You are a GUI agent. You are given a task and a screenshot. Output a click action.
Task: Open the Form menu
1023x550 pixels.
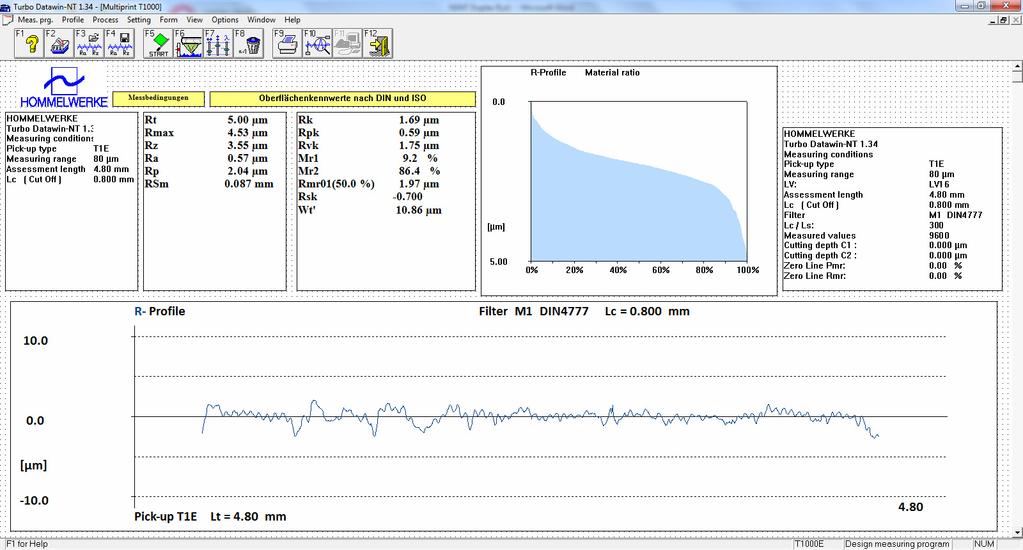[168, 20]
